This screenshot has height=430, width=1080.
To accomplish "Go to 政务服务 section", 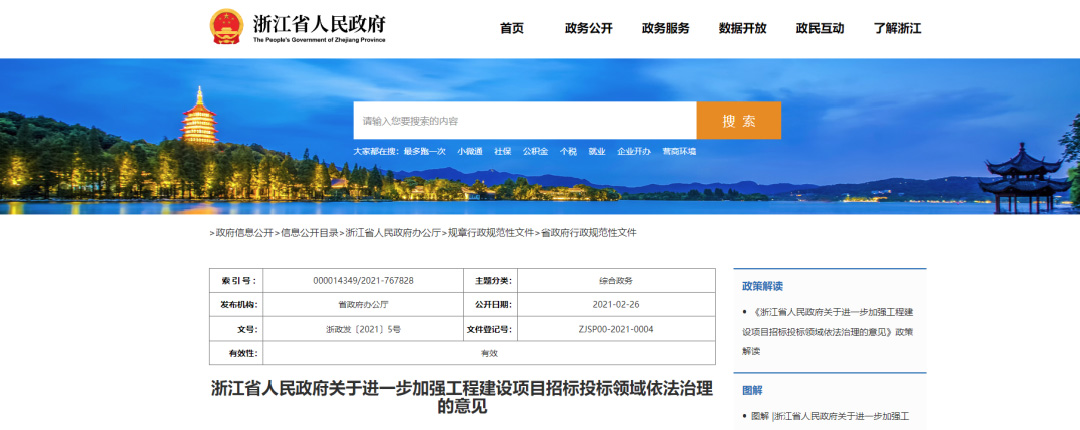I will (665, 28).
